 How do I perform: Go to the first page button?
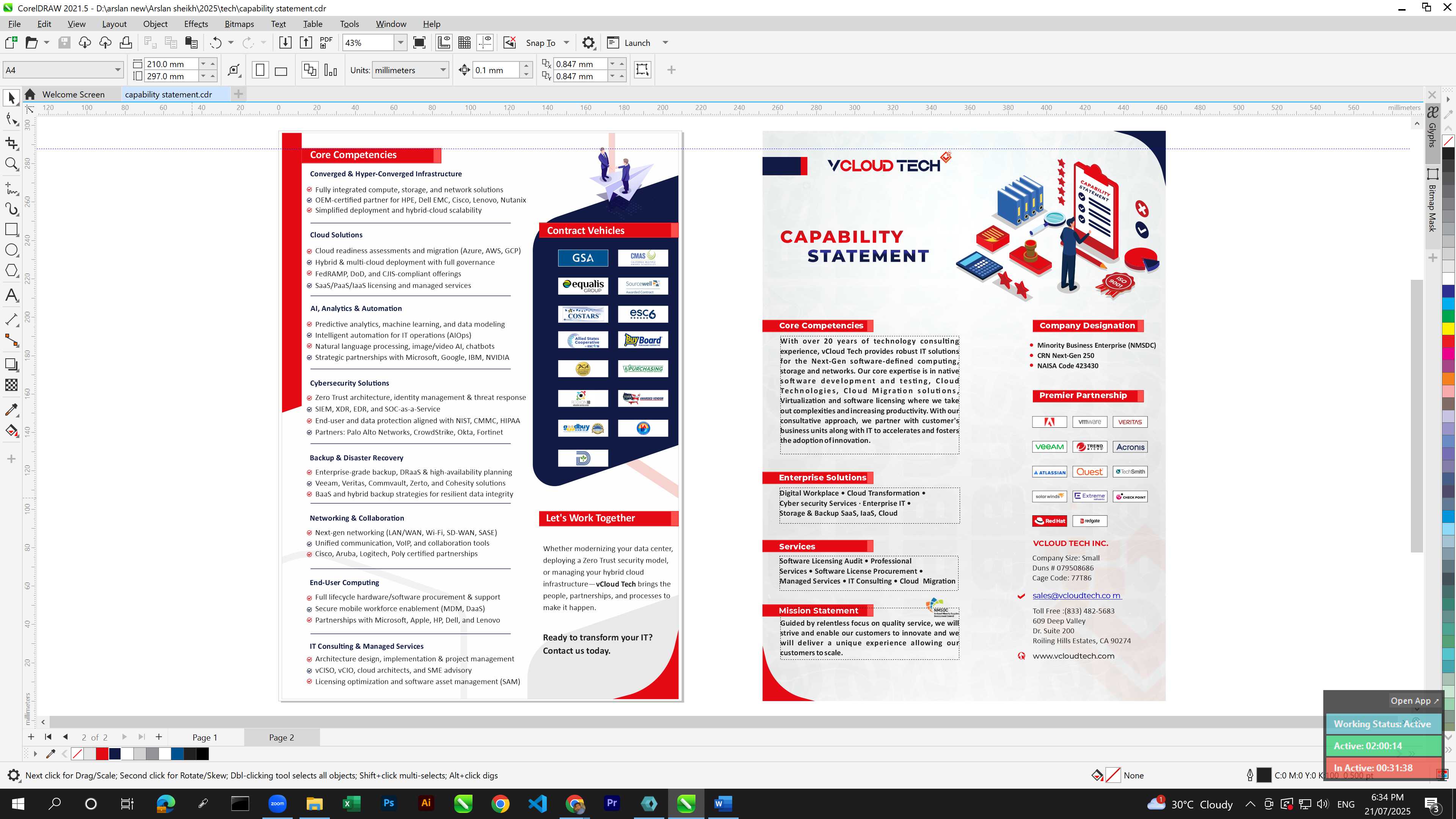pos(48,737)
